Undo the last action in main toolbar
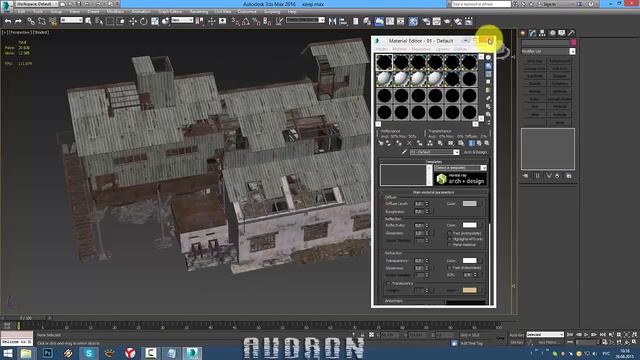This screenshot has height=360, width=640. coord(8,21)
